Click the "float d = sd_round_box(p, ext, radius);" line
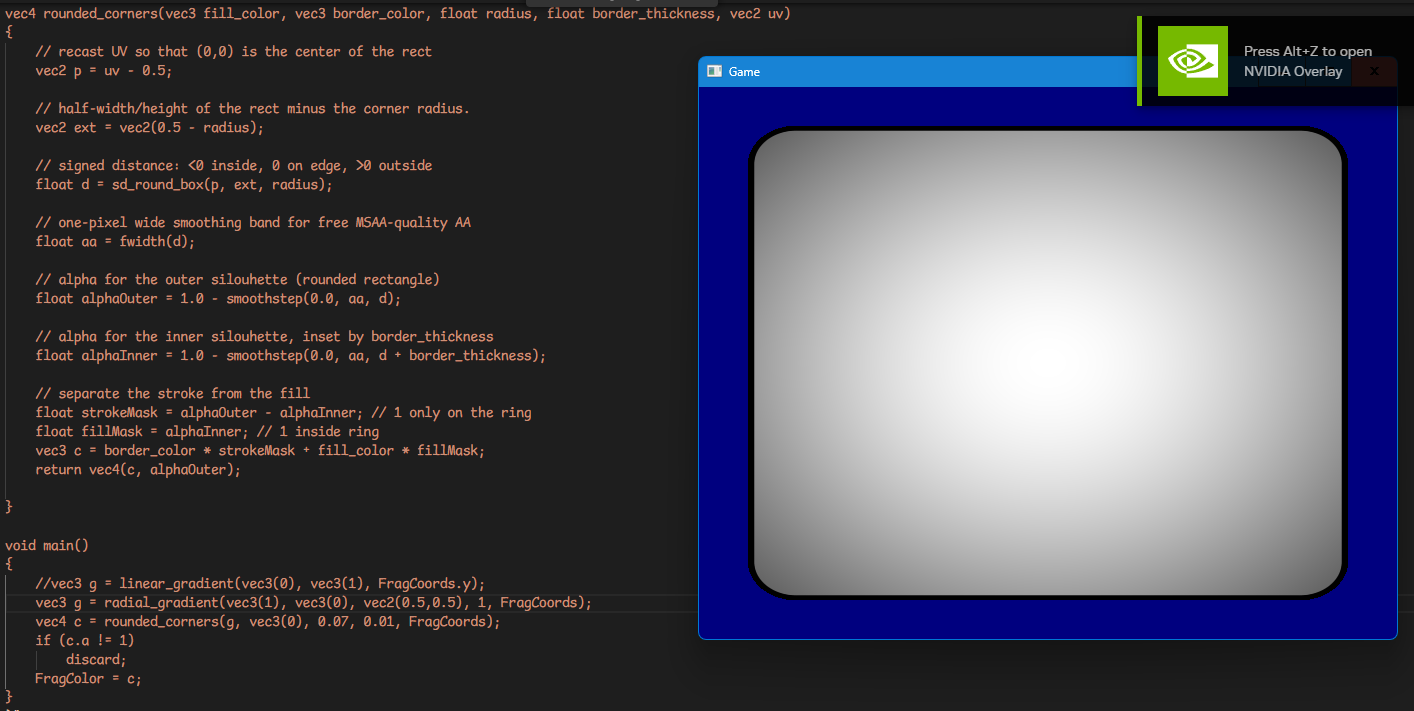This screenshot has height=711, width=1414. click(184, 184)
